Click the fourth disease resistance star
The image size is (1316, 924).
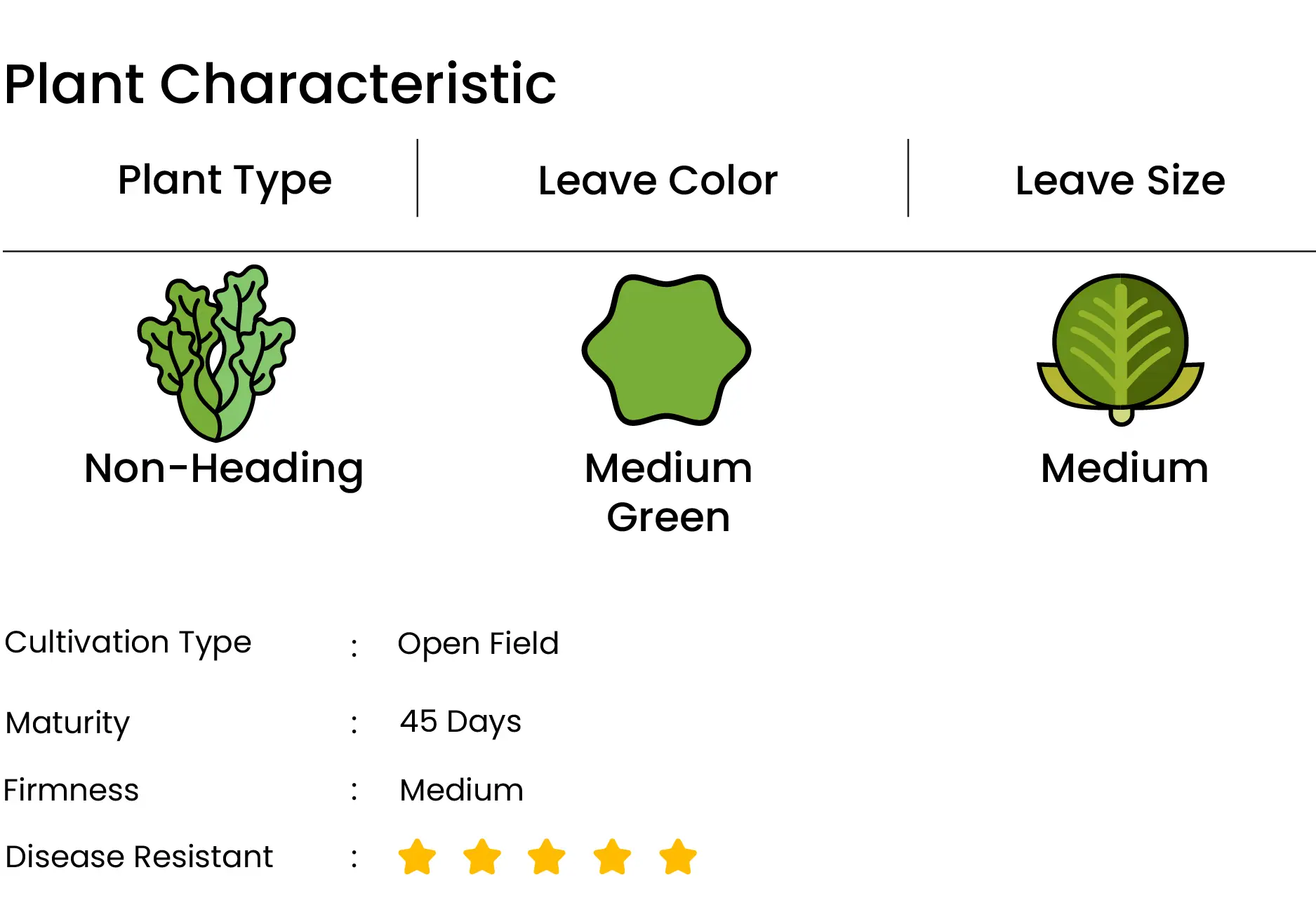pos(613,857)
